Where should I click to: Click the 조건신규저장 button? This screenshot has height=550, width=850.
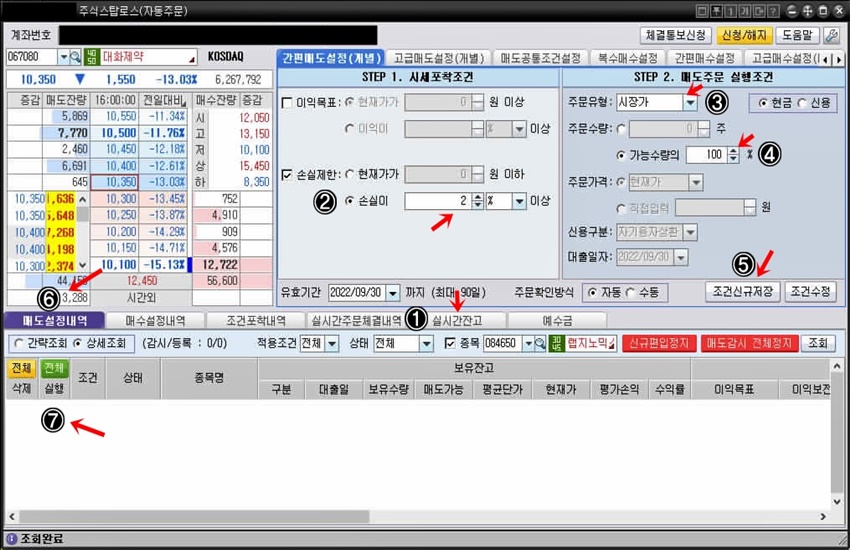[743, 292]
